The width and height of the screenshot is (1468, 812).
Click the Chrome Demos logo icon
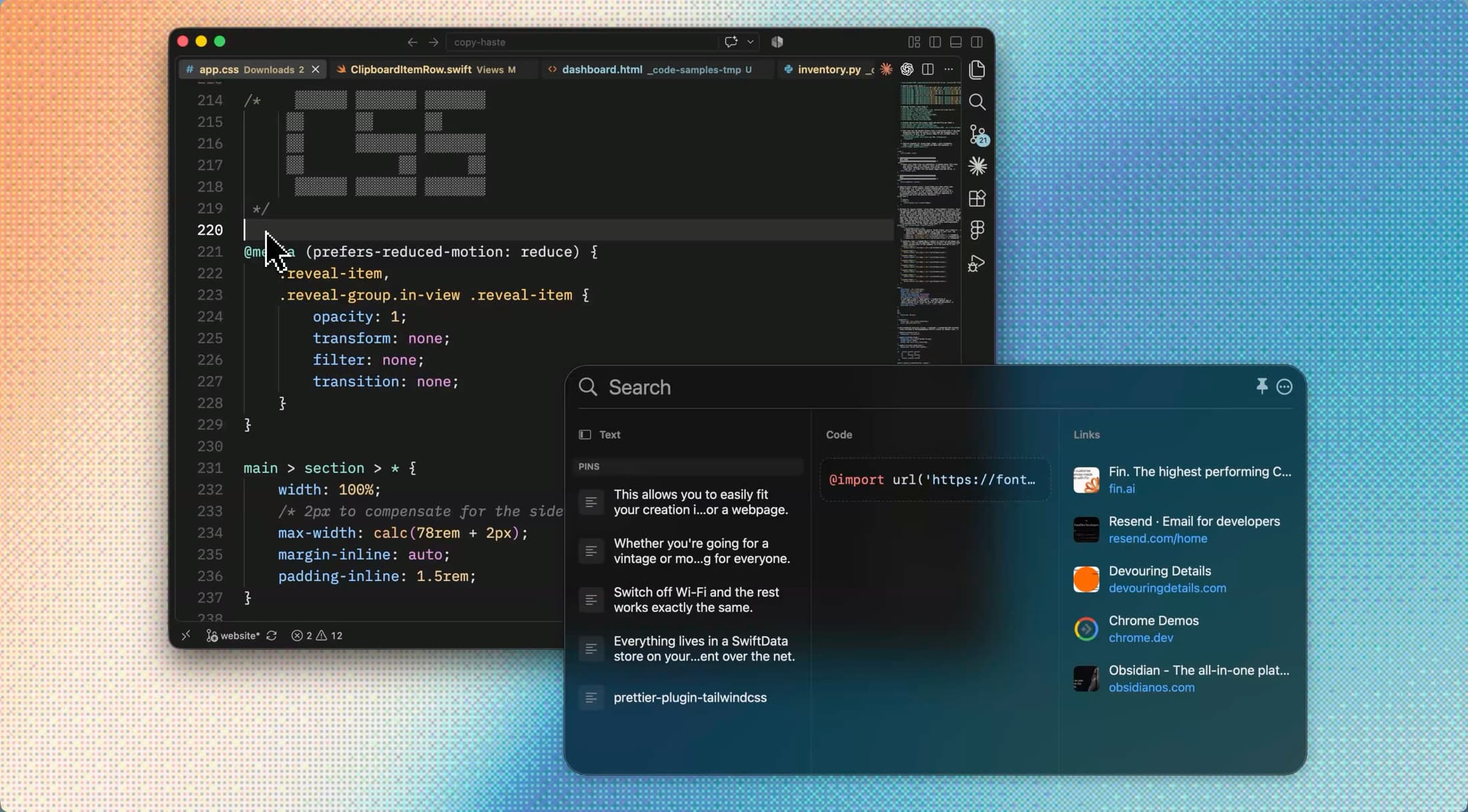(1086, 629)
